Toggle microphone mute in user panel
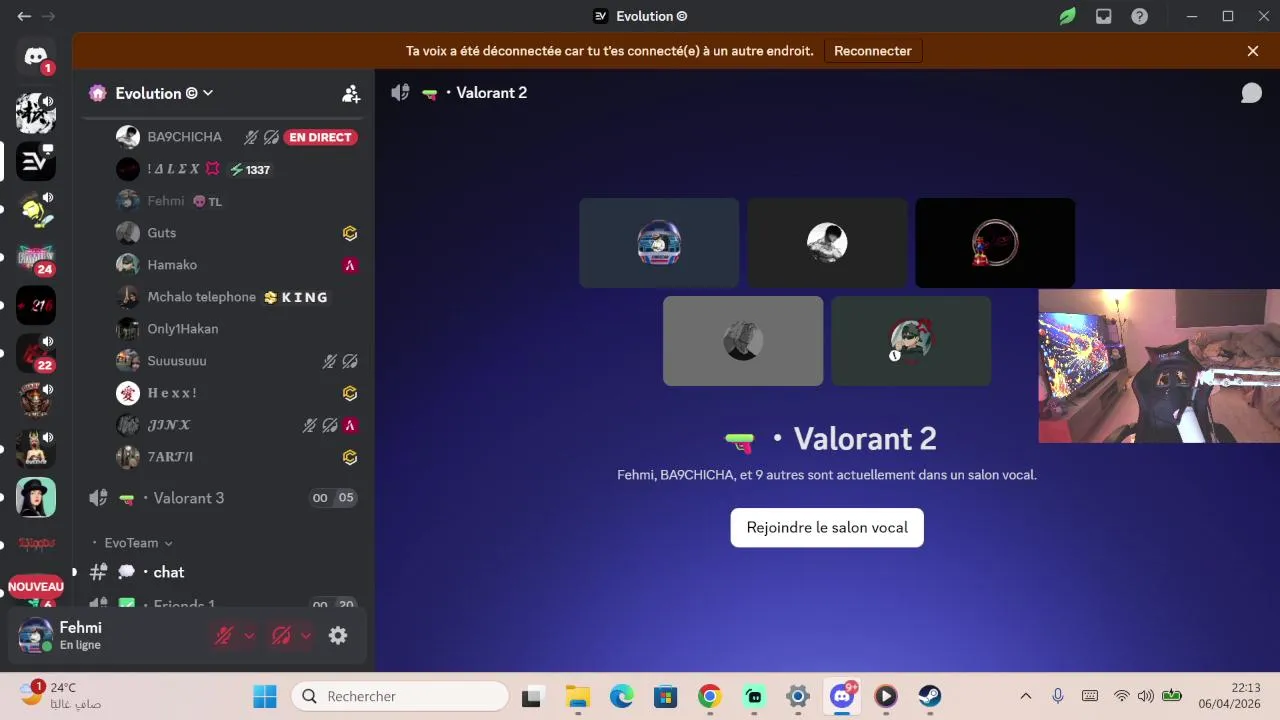 pyautogui.click(x=224, y=635)
